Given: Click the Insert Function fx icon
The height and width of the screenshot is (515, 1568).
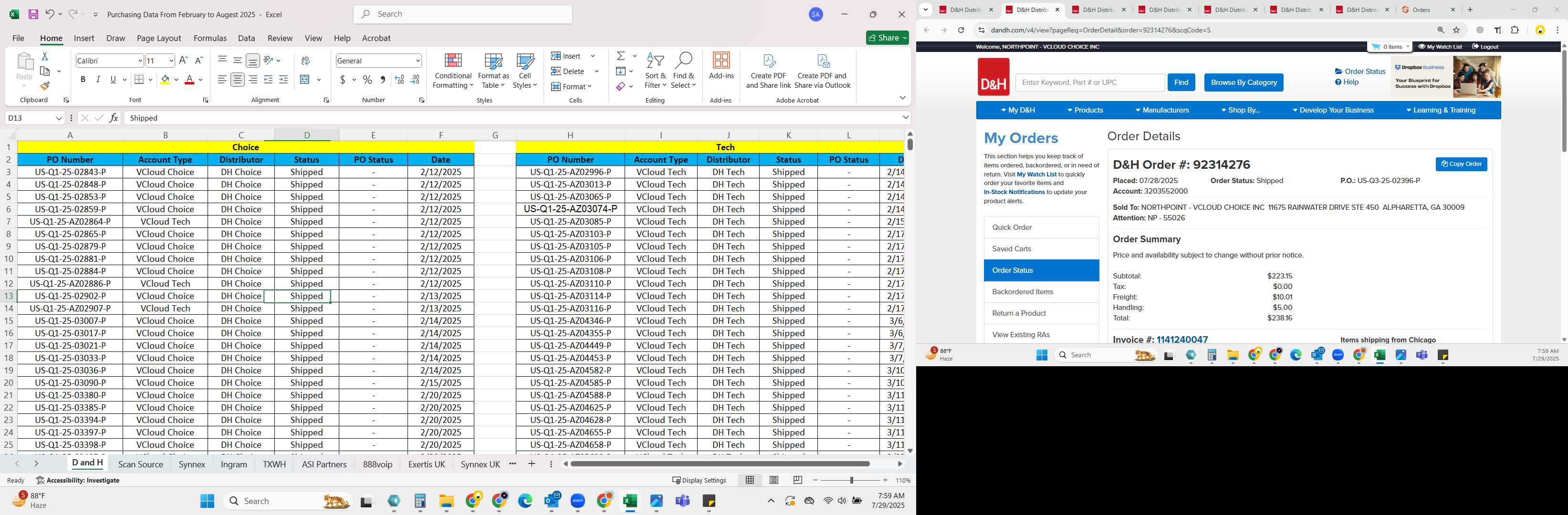Looking at the screenshot, I should coord(114,118).
